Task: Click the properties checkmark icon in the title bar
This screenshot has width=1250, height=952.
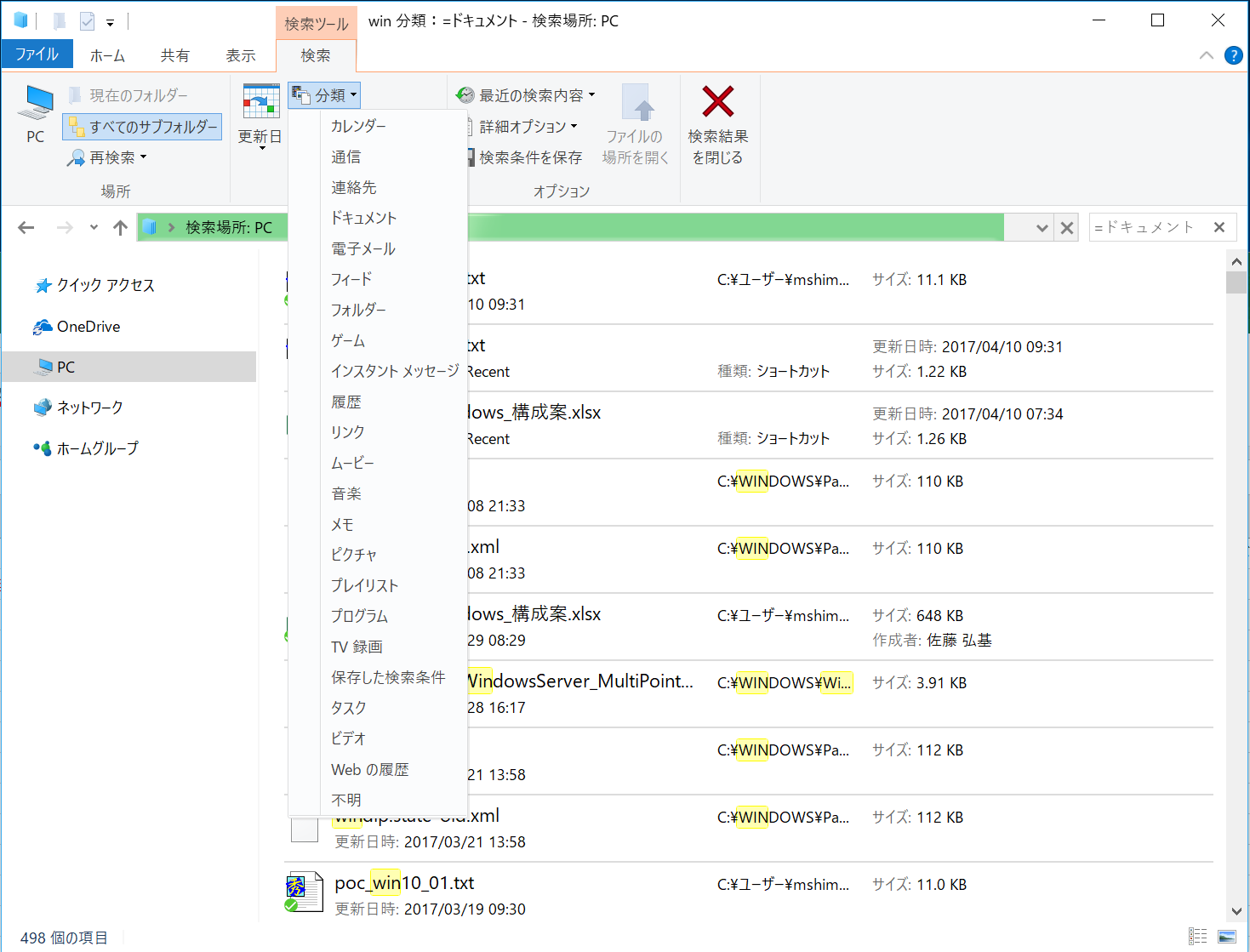Action: (87, 20)
